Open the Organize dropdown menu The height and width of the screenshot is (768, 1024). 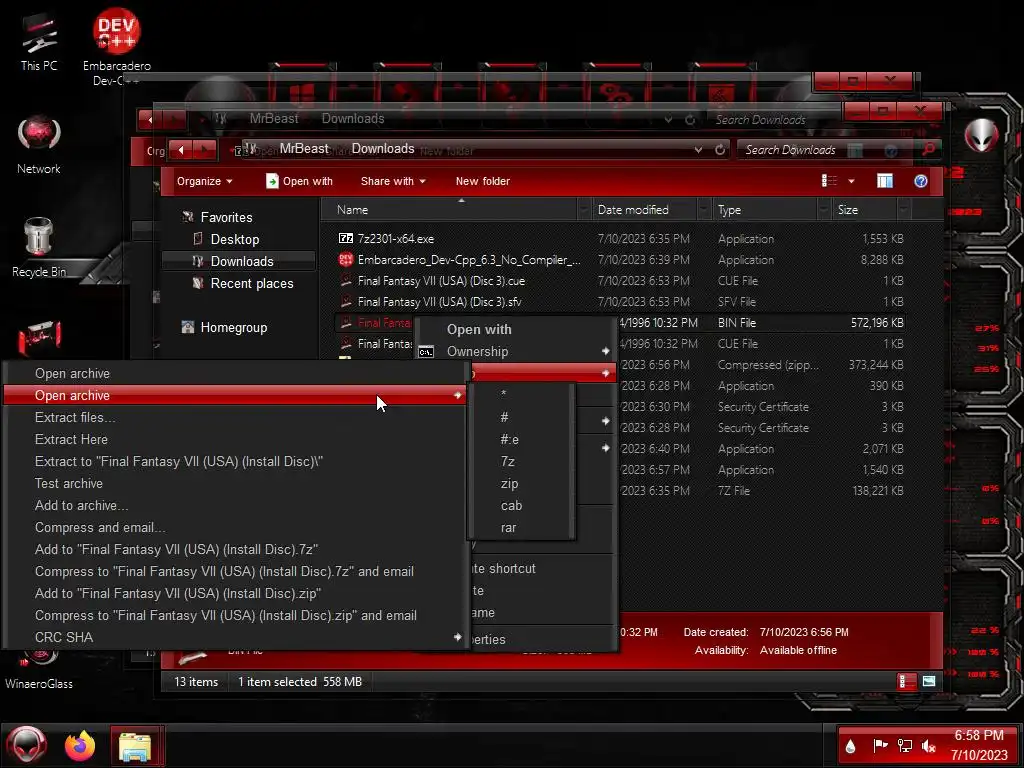[x=204, y=181]
